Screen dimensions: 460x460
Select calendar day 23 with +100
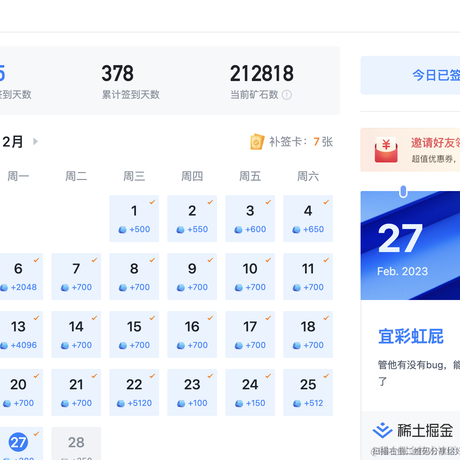(192, 392)
